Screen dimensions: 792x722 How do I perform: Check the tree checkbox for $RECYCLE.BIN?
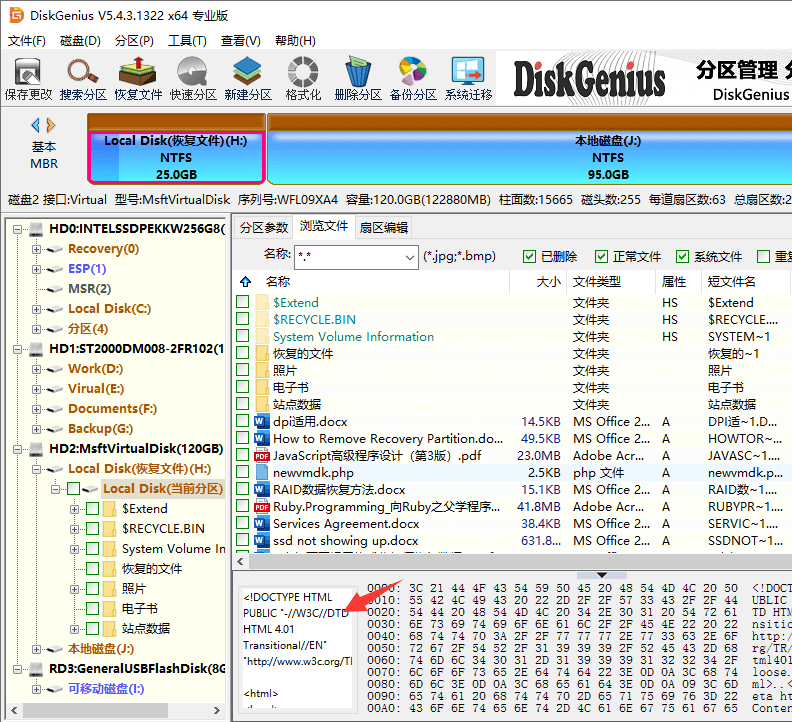92,528
